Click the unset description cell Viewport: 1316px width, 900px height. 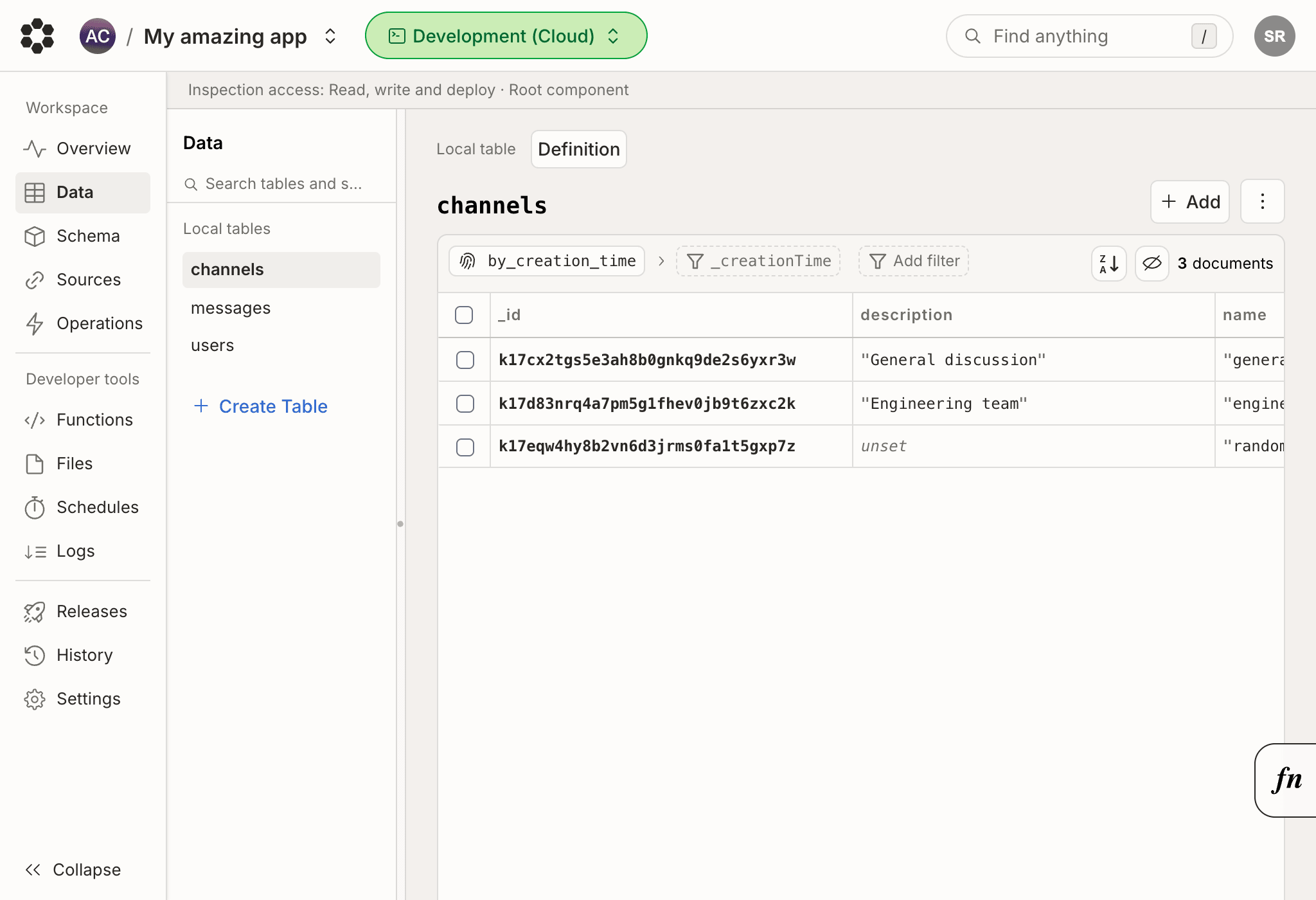tap(1034, 446)
